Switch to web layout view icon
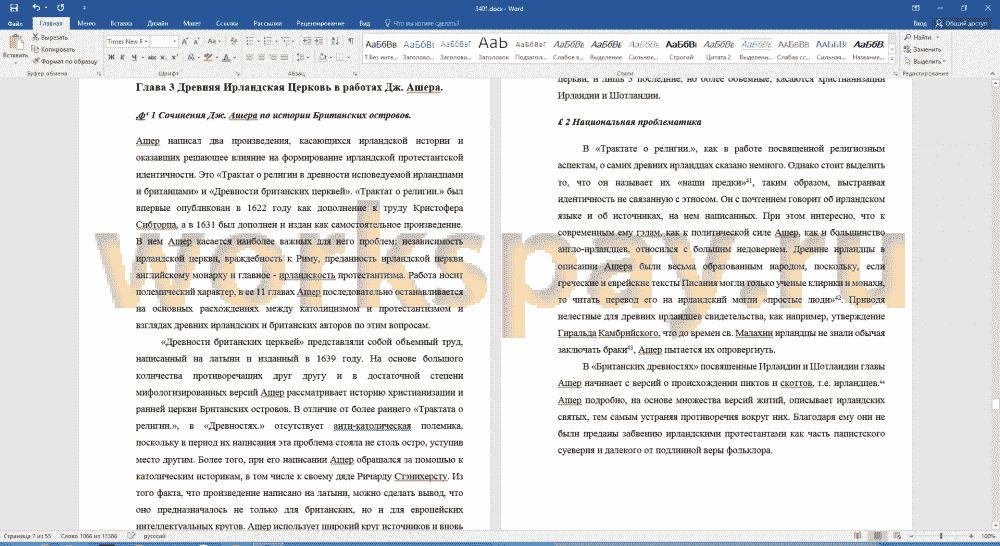This screenshot has width=1000, height=546. (897, 536)
